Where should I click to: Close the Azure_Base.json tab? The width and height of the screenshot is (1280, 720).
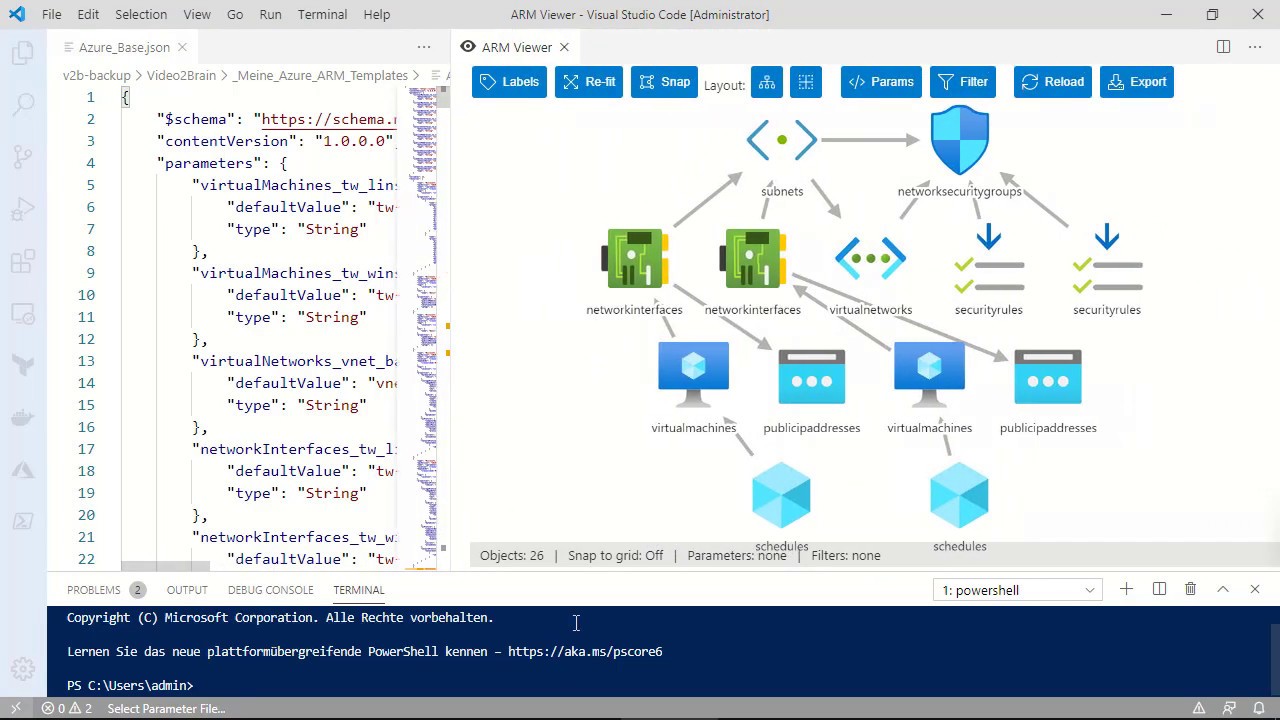click(182, 47)
